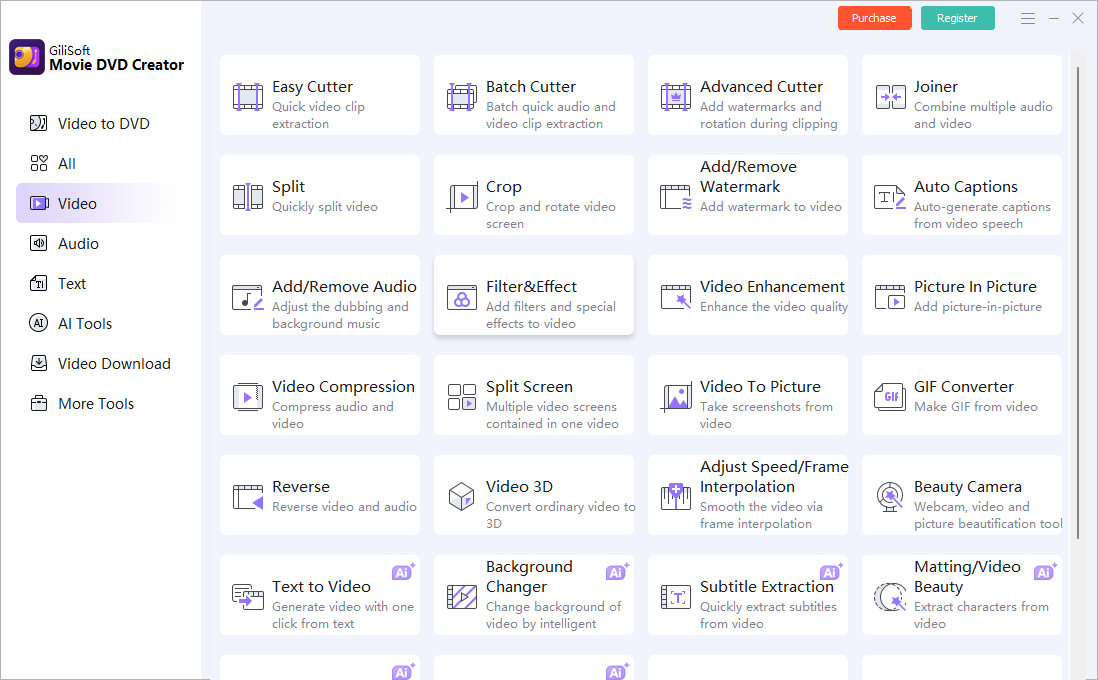The width and height of the screenshot is (1098, 680).
Task: Open the Video Compression icon
Action: point(248,397)
